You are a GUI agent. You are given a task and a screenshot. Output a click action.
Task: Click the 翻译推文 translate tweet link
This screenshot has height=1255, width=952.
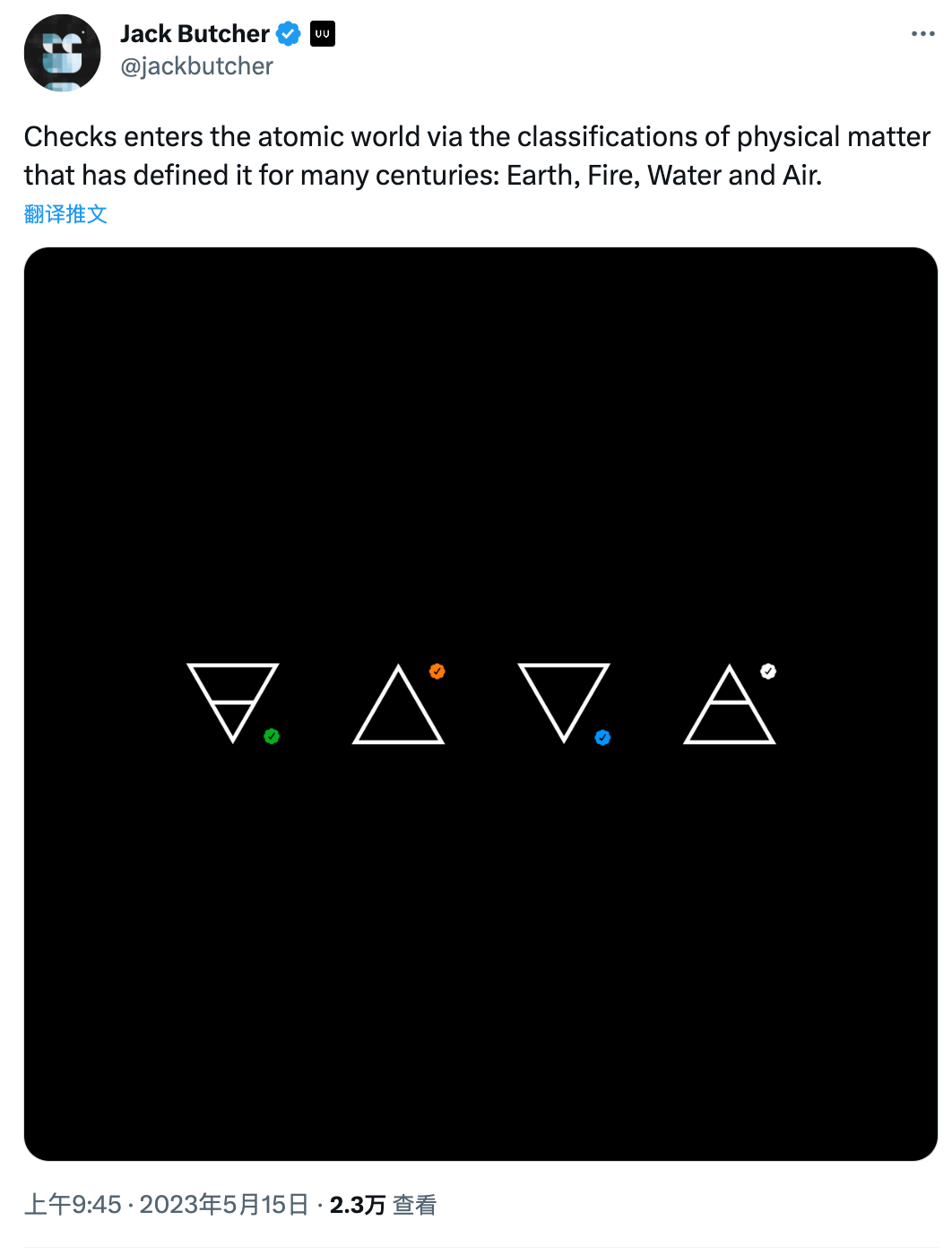(x=65, y=214)
